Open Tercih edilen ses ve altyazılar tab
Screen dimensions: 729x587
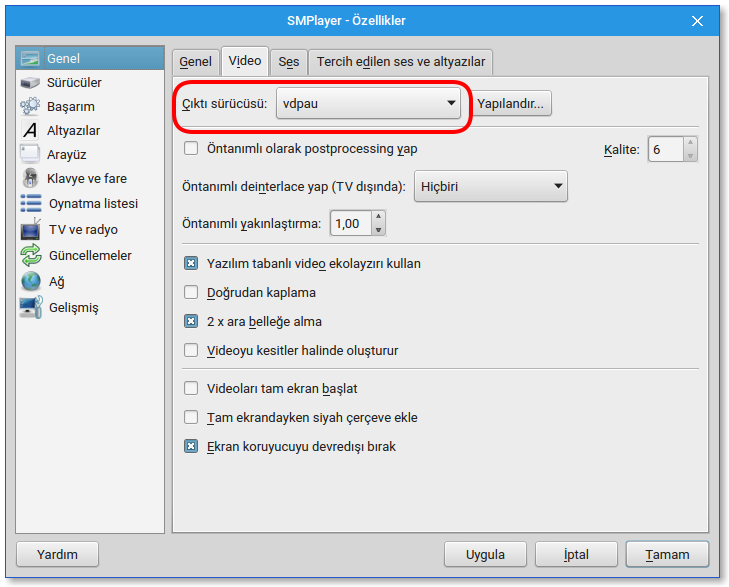[401, 62]
